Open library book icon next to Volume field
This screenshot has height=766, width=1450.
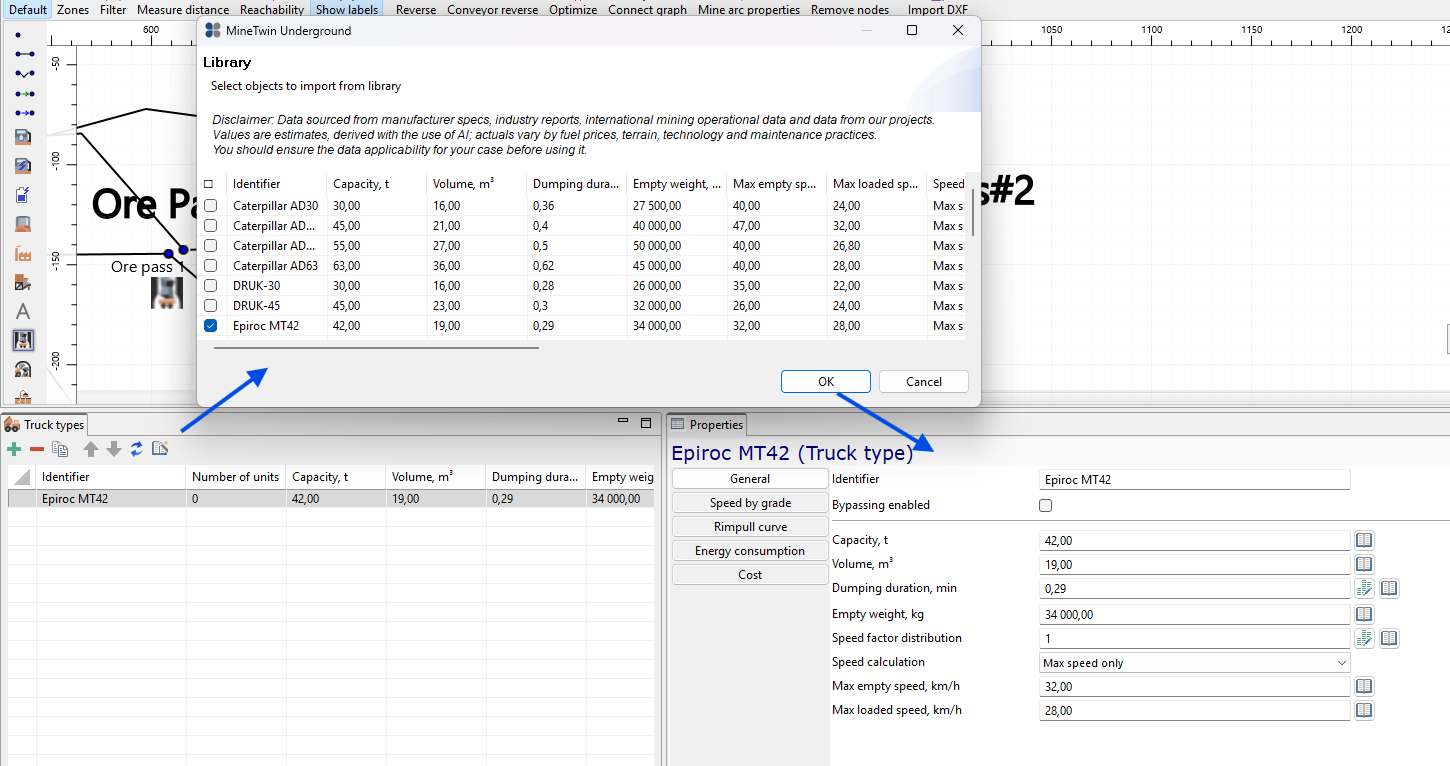(1364, 564)
